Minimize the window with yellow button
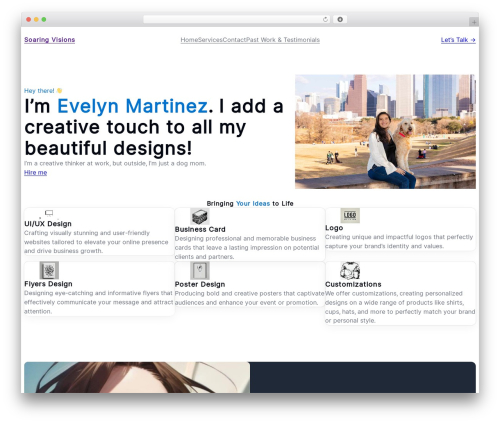The width and height of the screenshot is (500, 423). [36, 20]
